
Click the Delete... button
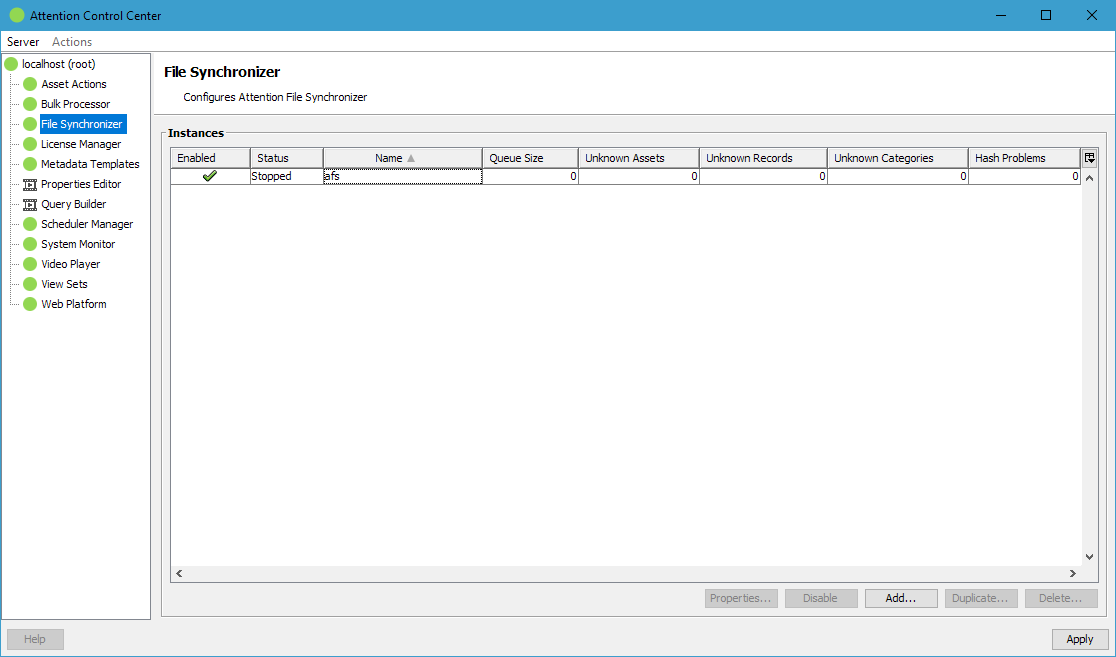[x=1060, y=598]
